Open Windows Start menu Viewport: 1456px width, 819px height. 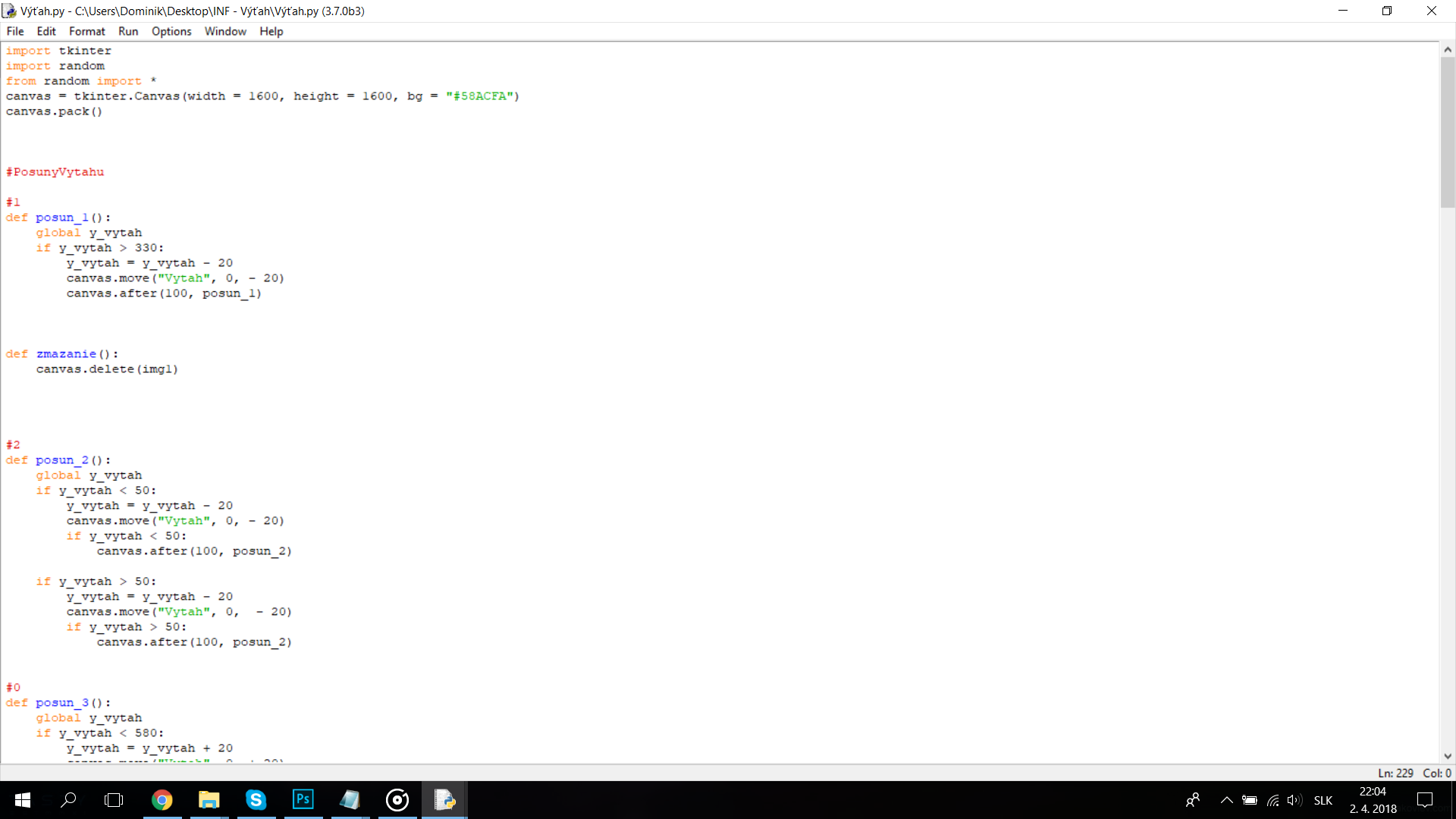click(22, 800)
